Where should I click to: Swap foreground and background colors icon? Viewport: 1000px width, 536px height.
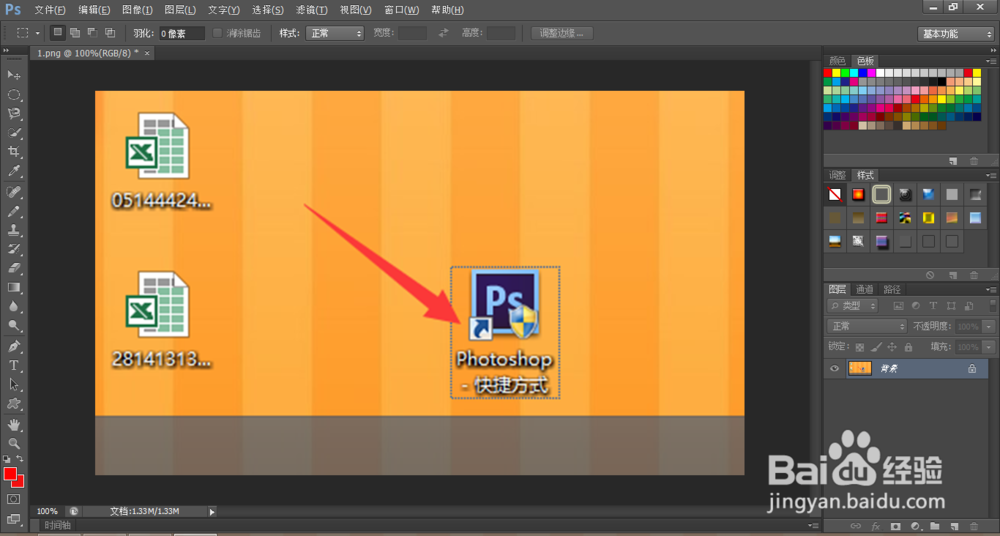[20, 459]
